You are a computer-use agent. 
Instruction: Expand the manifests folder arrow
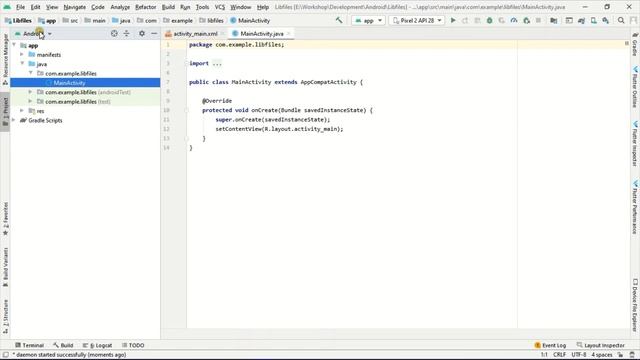tap(22, 54)
